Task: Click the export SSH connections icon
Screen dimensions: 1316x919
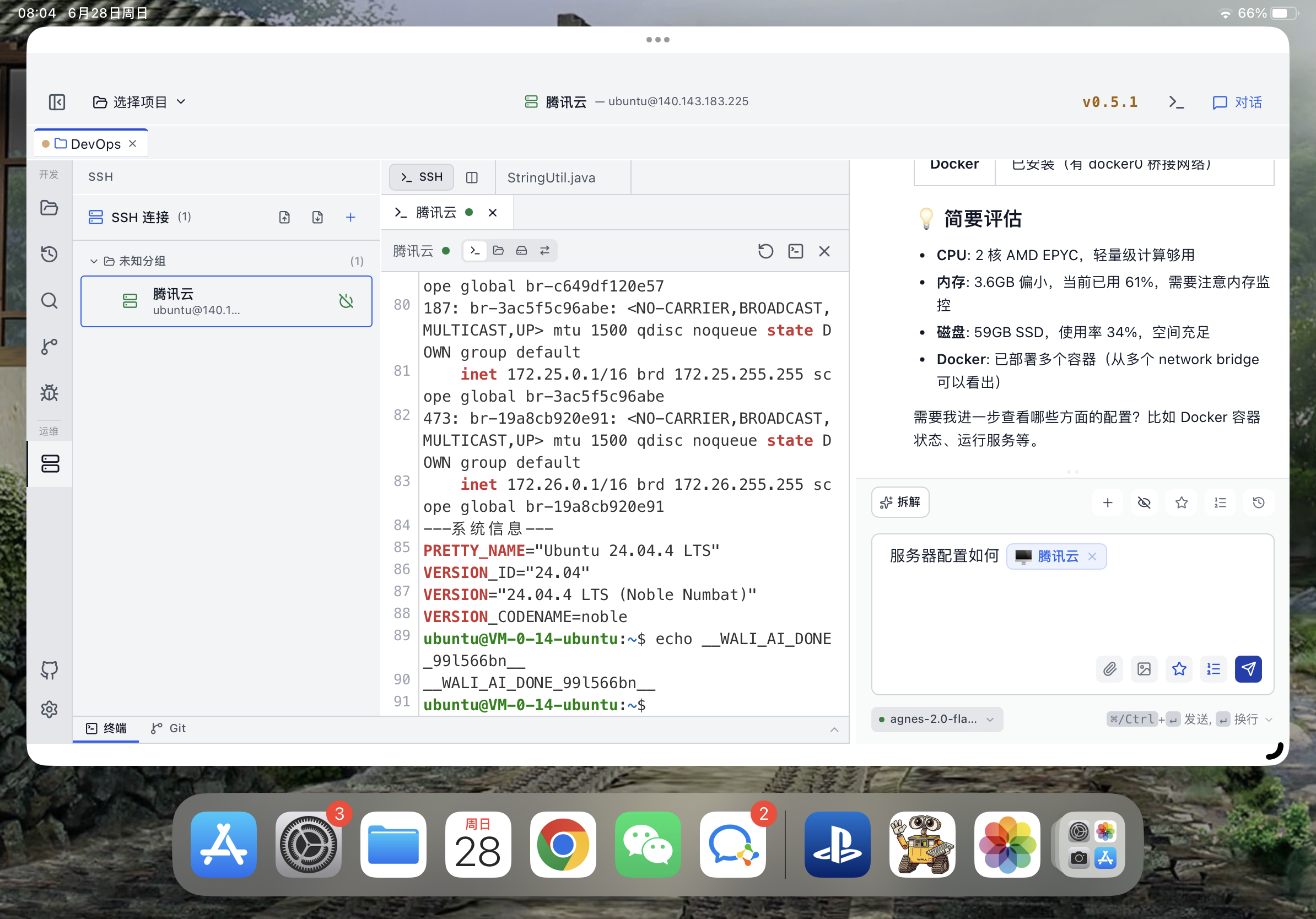Action: [317, 217]
